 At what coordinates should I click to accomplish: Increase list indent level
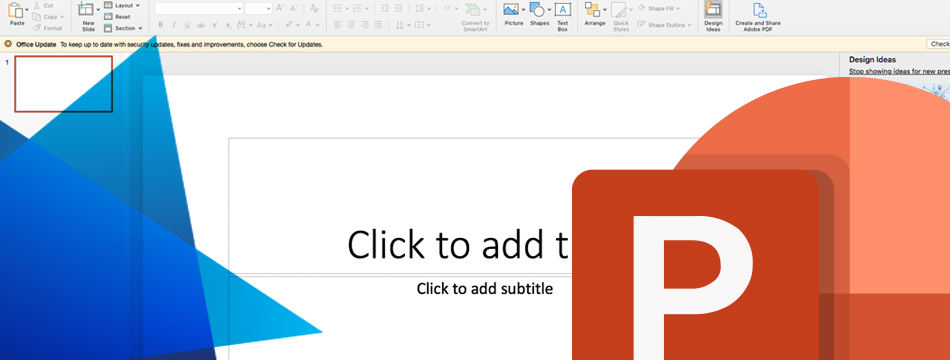click(398, 8)
